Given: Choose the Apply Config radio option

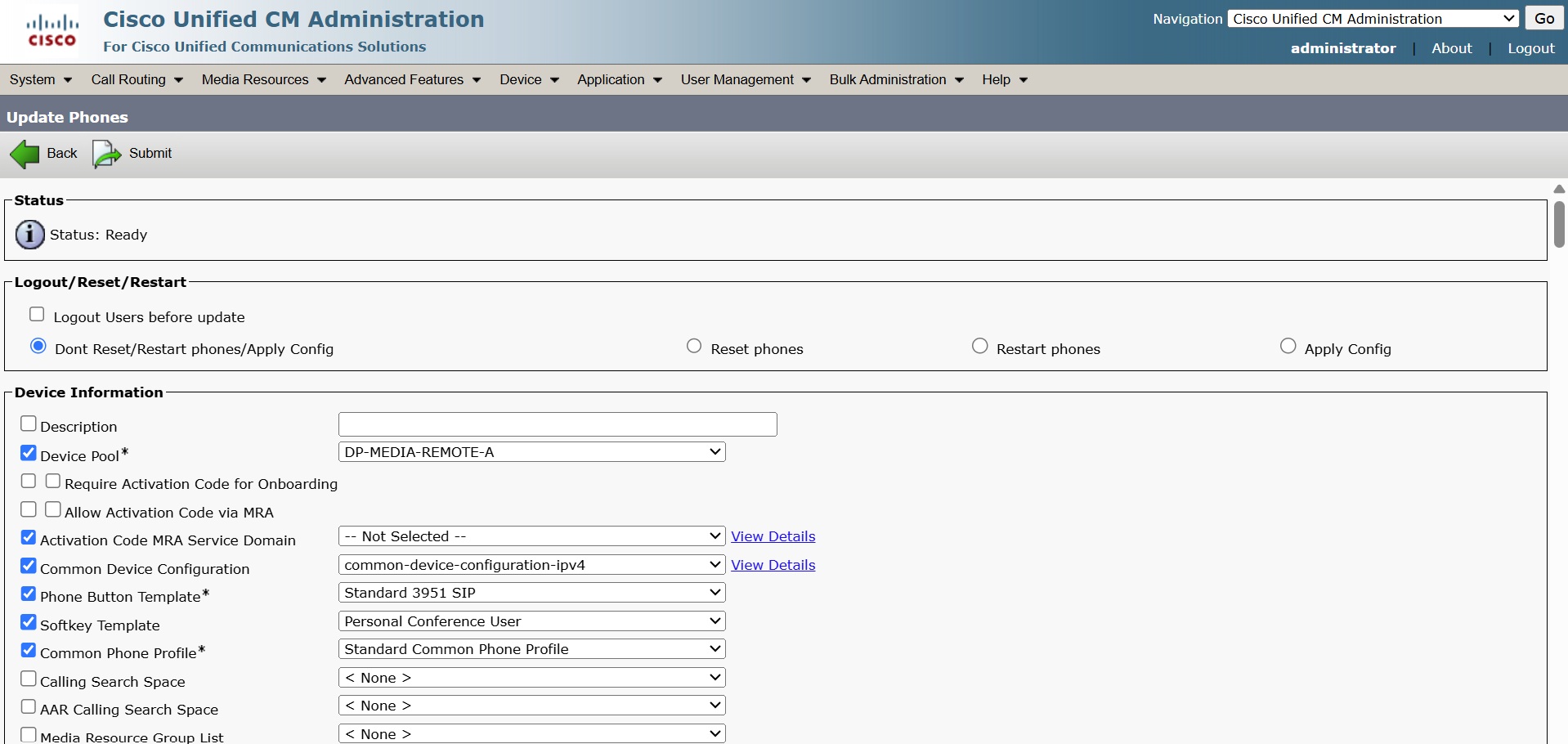Looking at the screenshot, I should (1288, 346).
